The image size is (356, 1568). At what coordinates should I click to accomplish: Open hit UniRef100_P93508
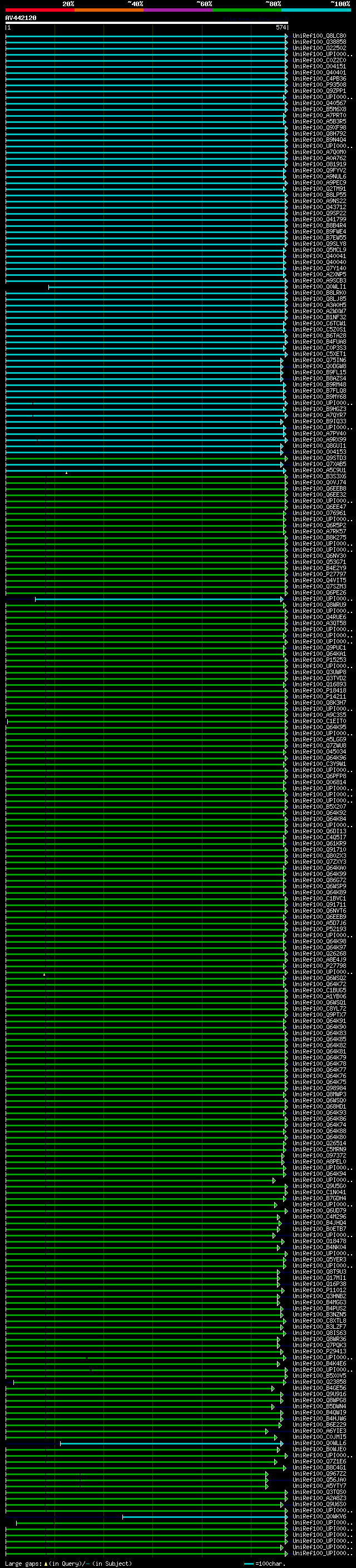coord(319,85)
